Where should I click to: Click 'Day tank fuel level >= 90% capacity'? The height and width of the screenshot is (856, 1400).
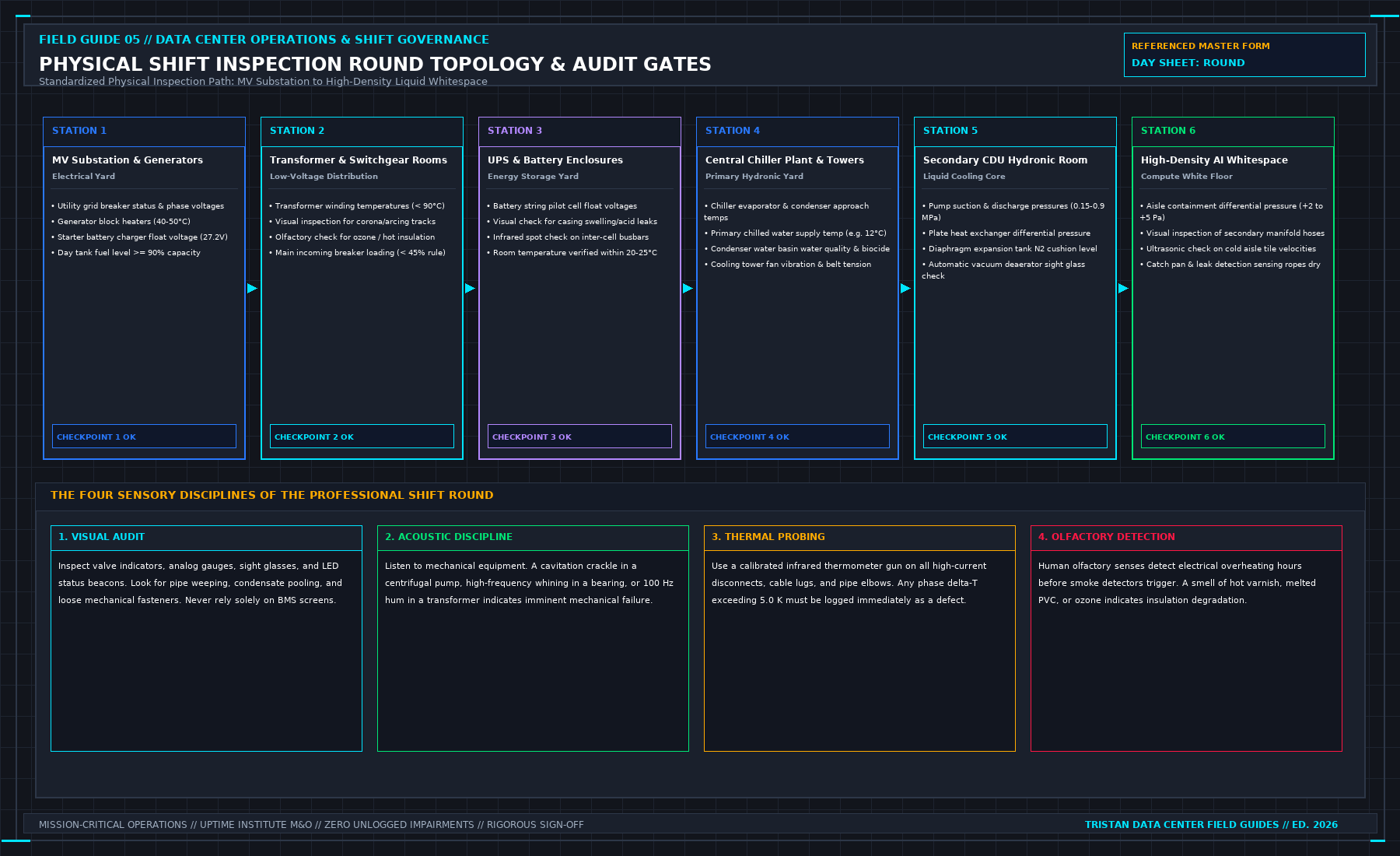[126, 253]
